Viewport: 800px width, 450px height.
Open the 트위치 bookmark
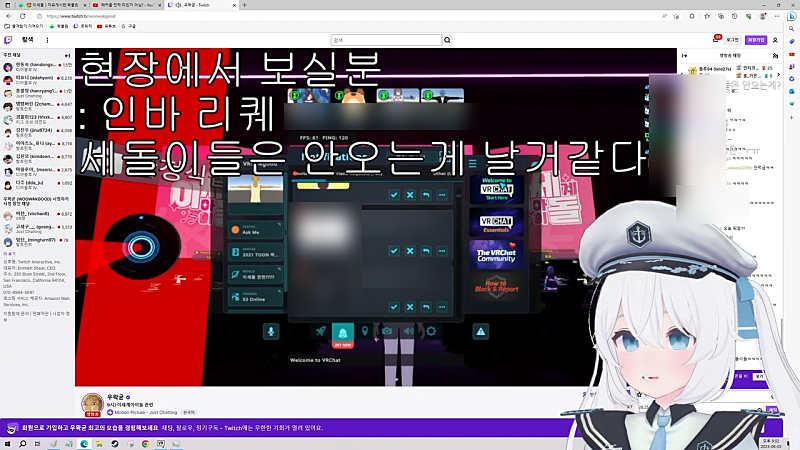(83, 26)
